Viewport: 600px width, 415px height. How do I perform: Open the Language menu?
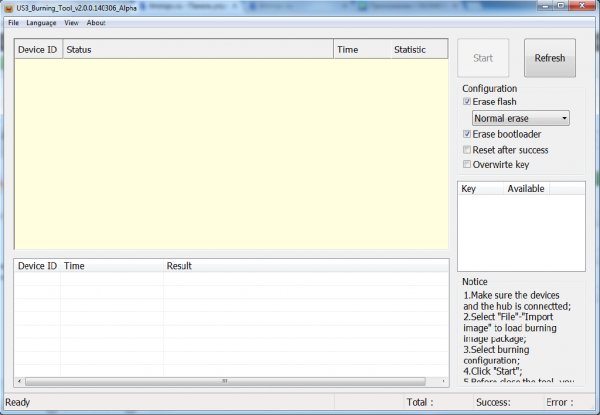(41, 23)
